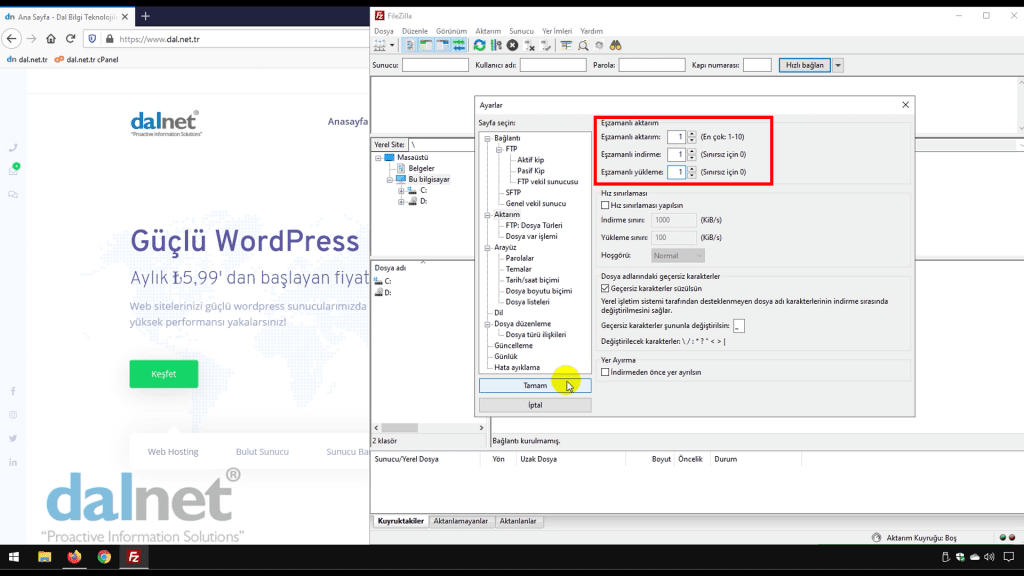Click the cancel current operation icon
This screenshot has width=1024, height=576.
(x=513, y=46)
